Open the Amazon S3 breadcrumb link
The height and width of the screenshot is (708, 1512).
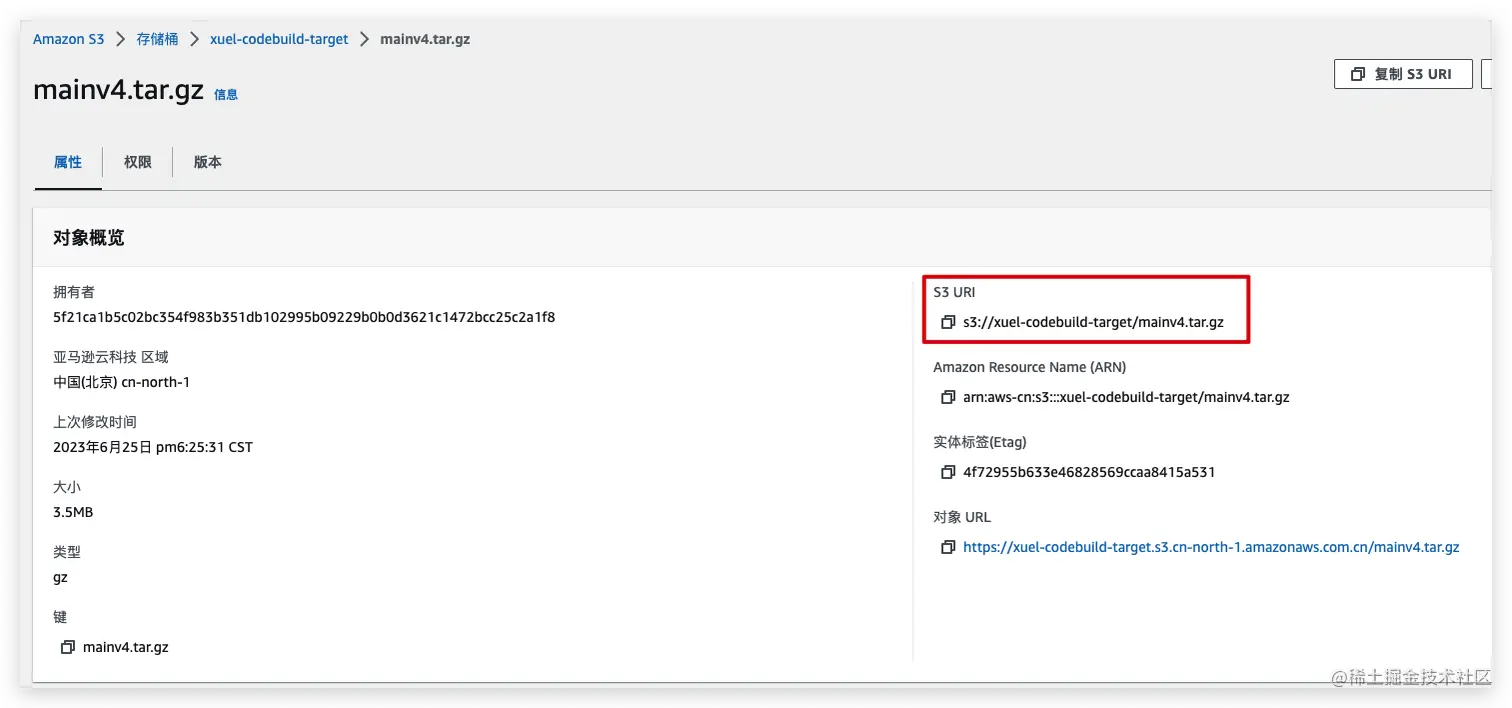click(x=68, y=39)
